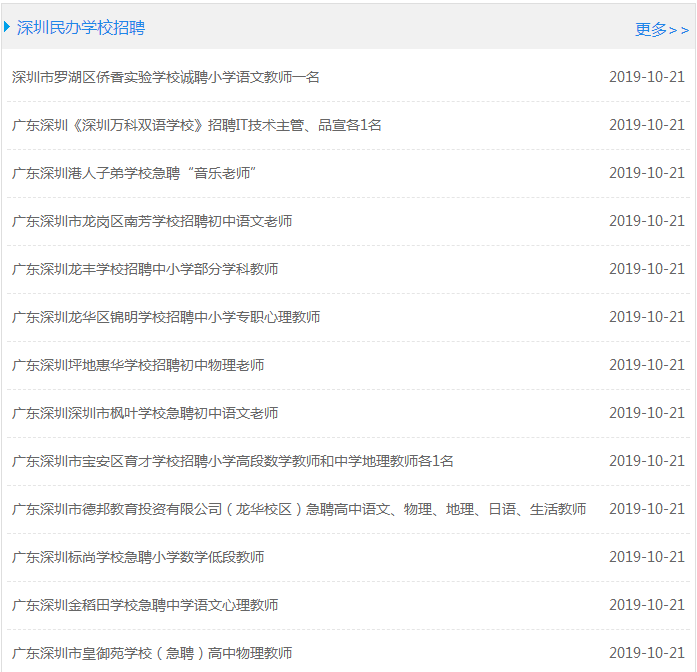
Task: Click the date 2019-10-21 in the 枫叶学校 row
Action: 647,413
